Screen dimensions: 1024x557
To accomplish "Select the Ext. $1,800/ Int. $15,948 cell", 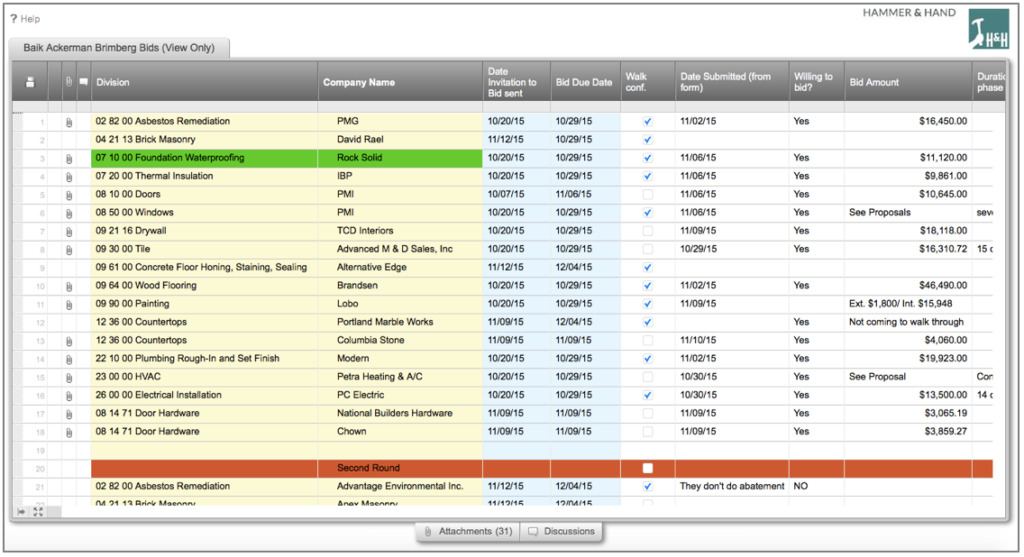I will [908, 304].
